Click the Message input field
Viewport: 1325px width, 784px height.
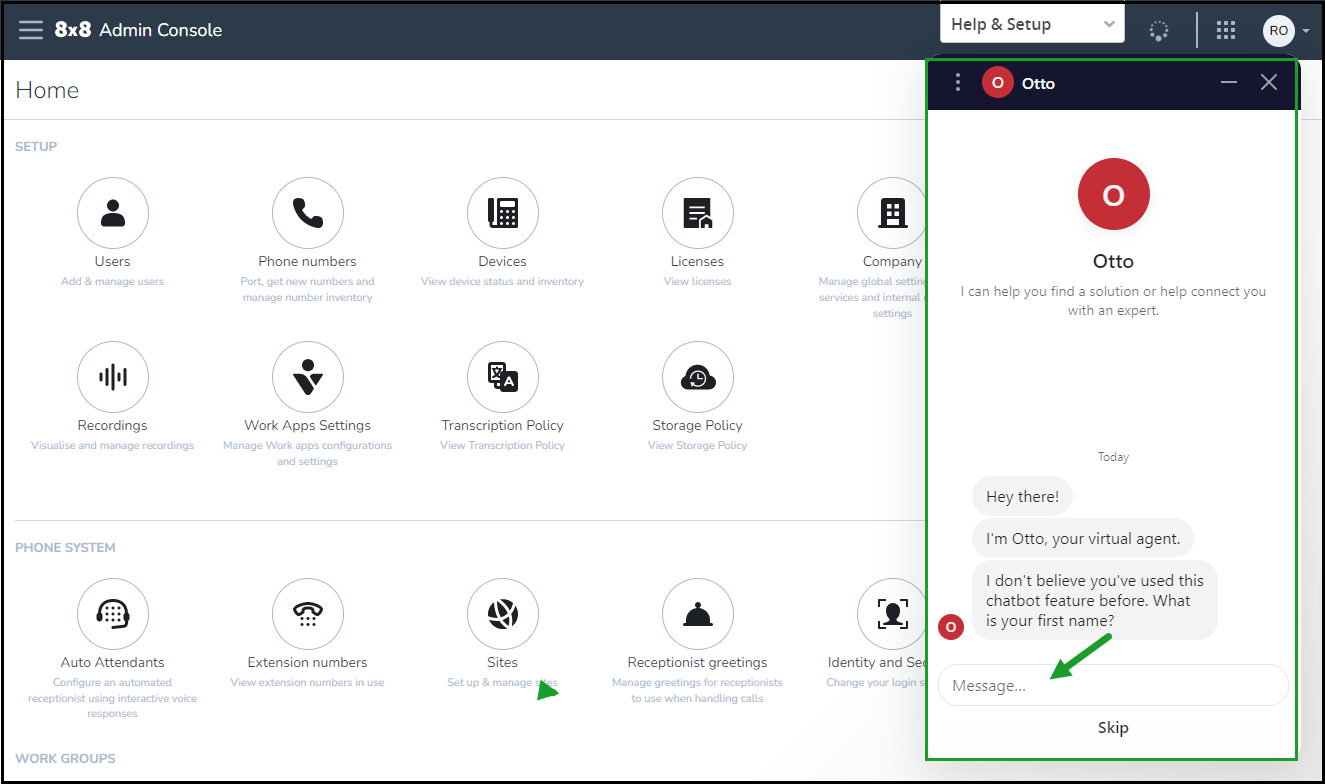coord(1113,685)
